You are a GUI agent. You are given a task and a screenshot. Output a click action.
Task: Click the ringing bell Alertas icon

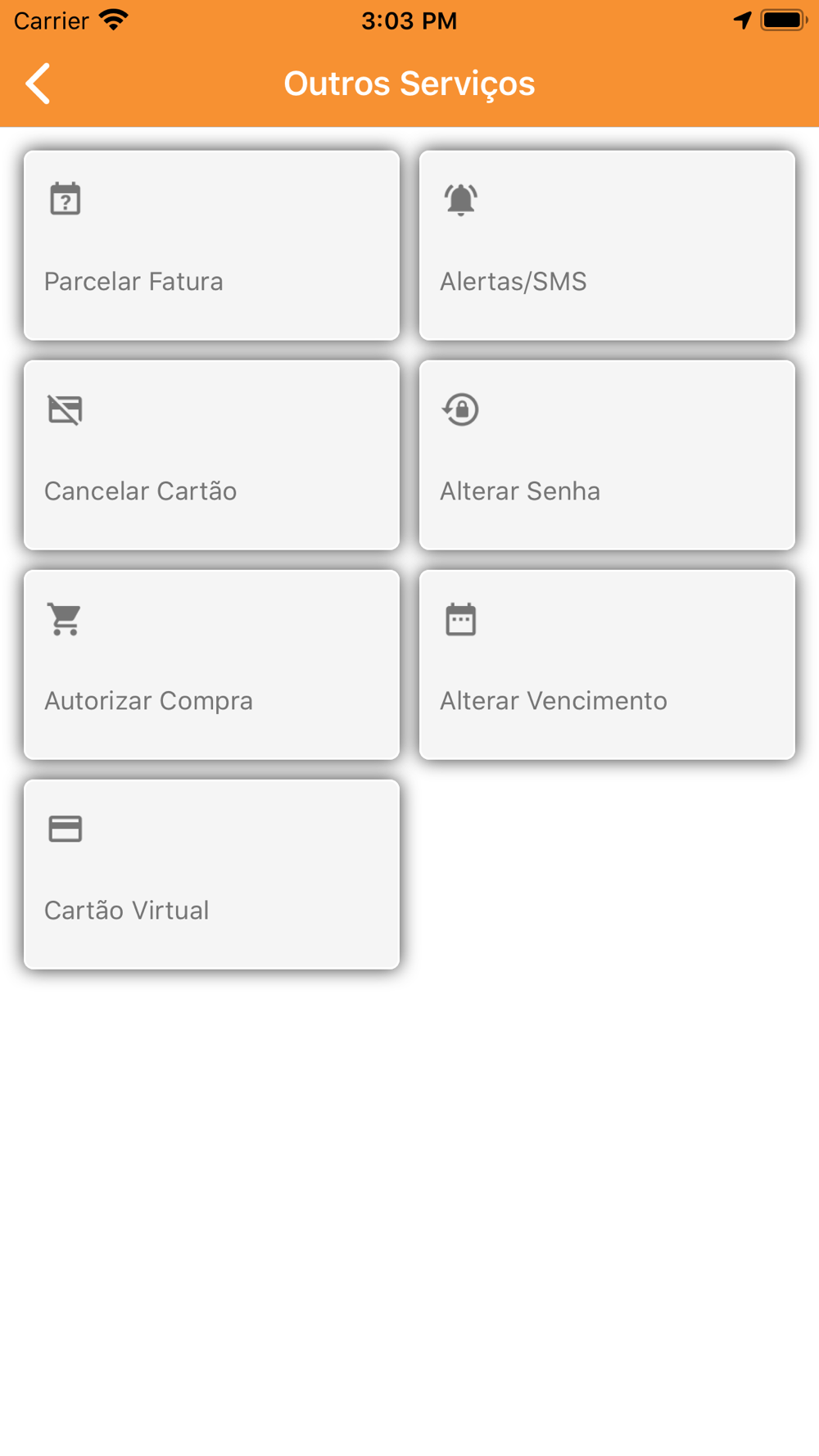461,199
